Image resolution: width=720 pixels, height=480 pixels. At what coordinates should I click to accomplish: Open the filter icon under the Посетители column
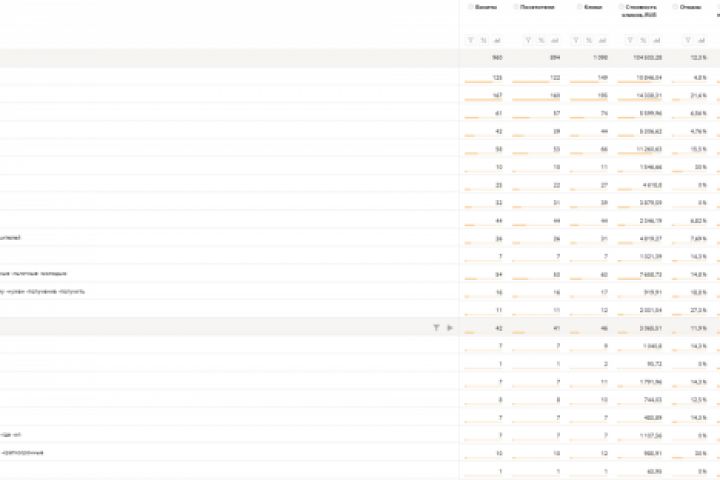(528, 40)
